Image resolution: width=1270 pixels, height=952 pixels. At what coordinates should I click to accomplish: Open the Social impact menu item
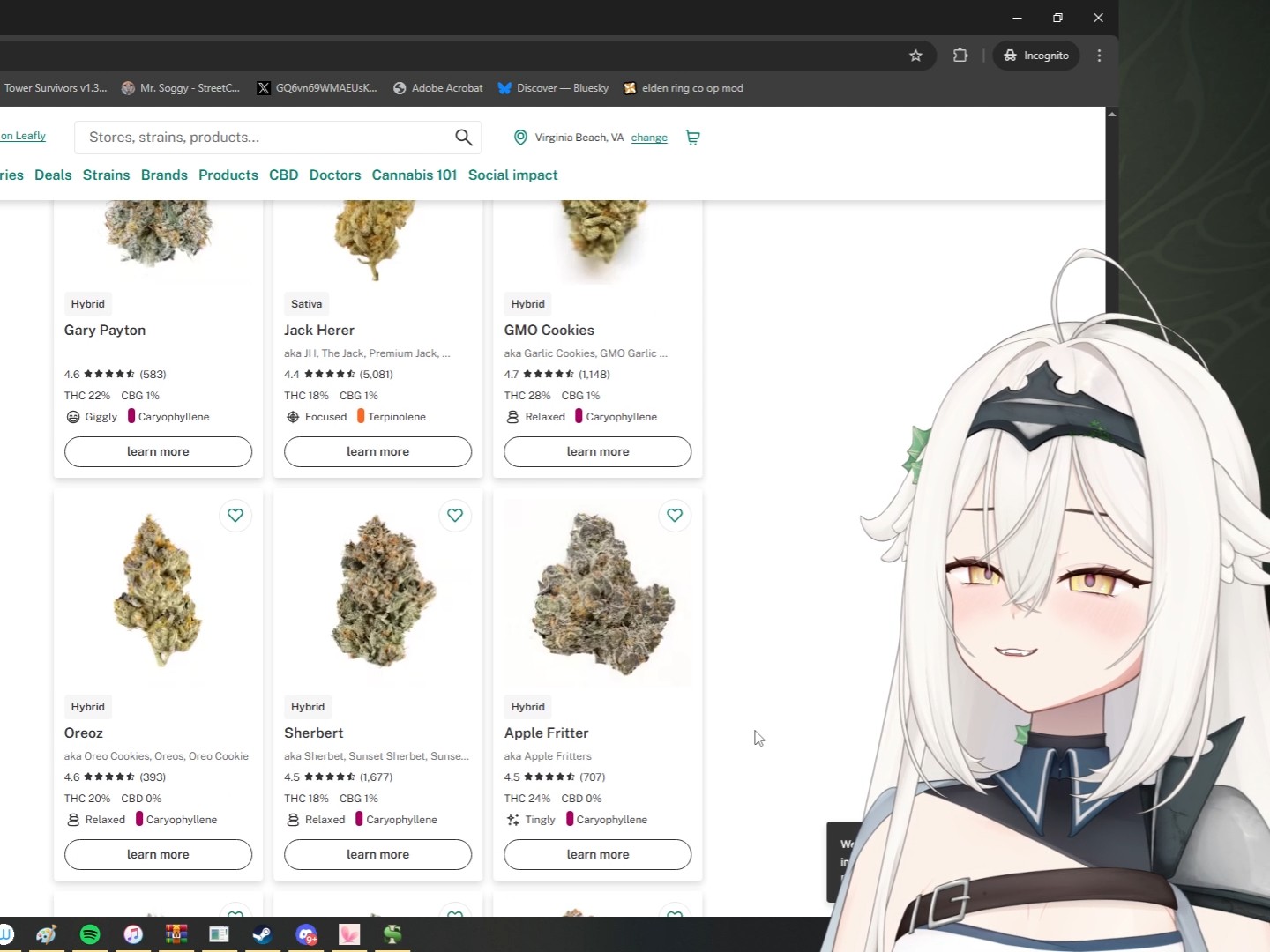tap(513, 175)
